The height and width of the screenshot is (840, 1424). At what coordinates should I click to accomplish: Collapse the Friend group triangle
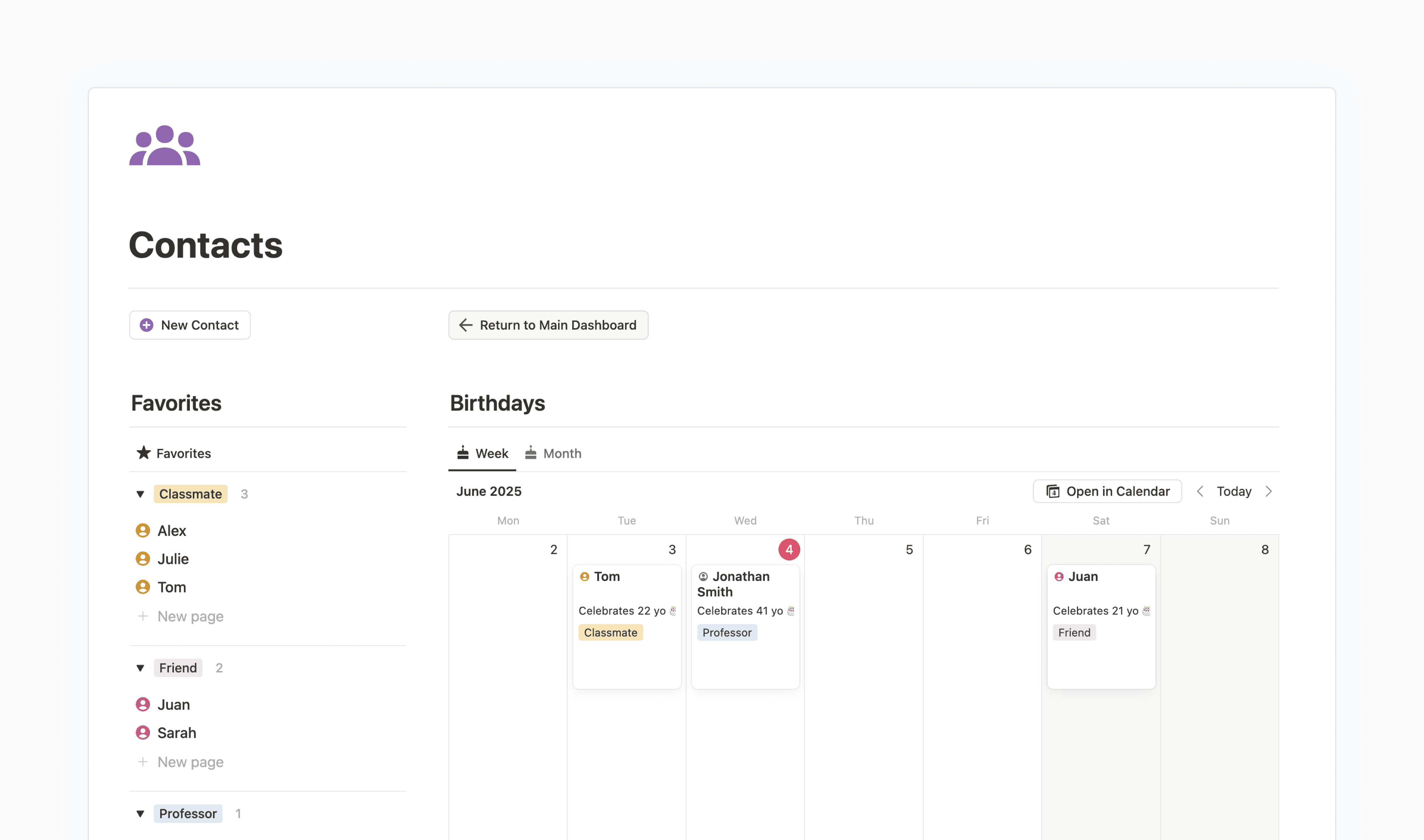point(140,668)
